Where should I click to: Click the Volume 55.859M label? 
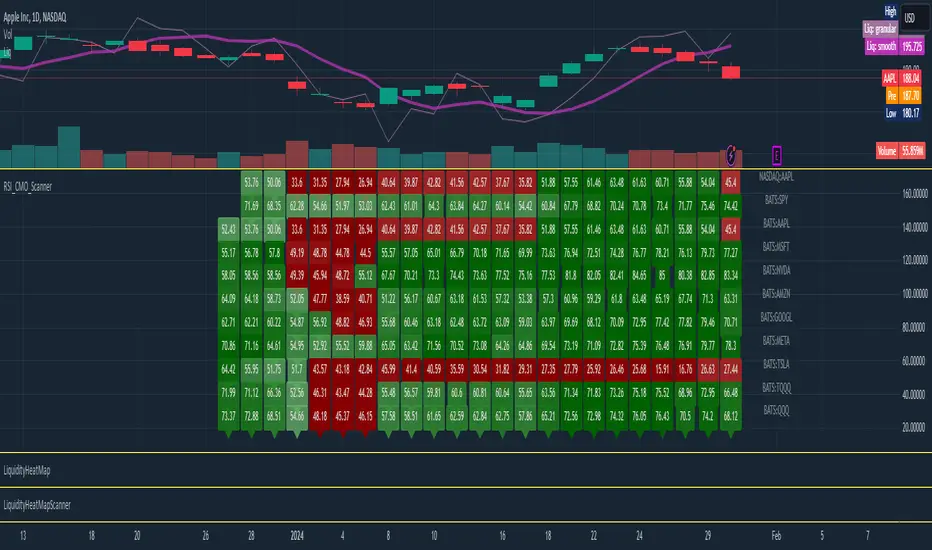[900, 150]
